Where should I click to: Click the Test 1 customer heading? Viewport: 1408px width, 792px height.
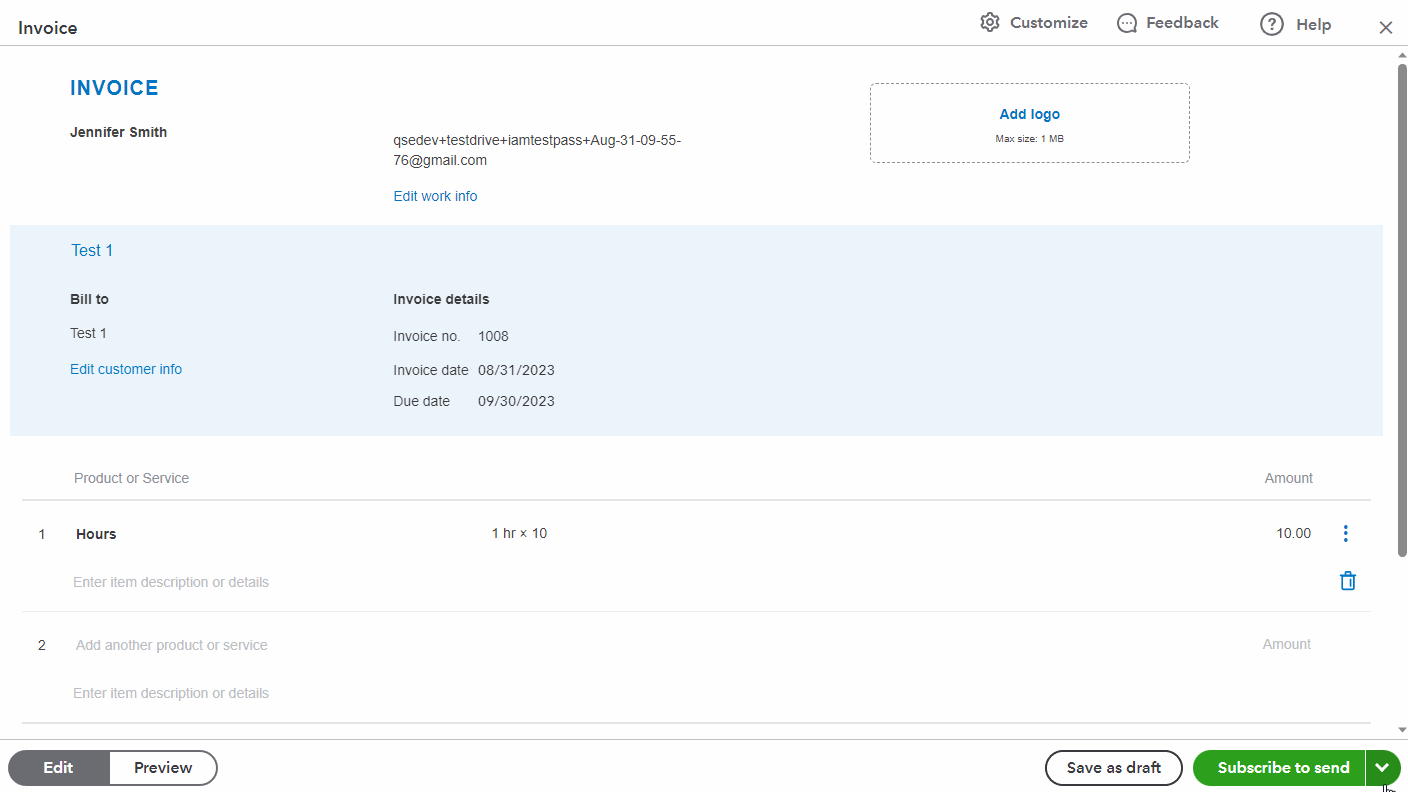[x=92, y=251]
